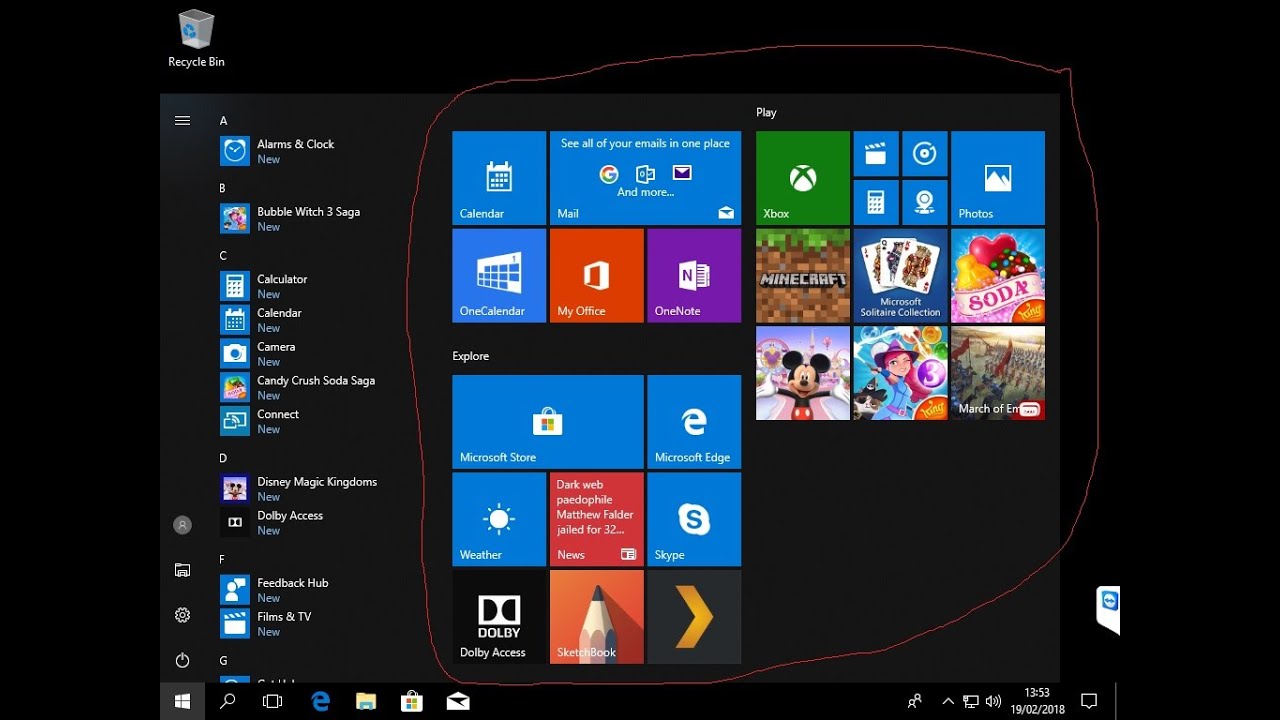Open the Calendar tile

[499, 178]
